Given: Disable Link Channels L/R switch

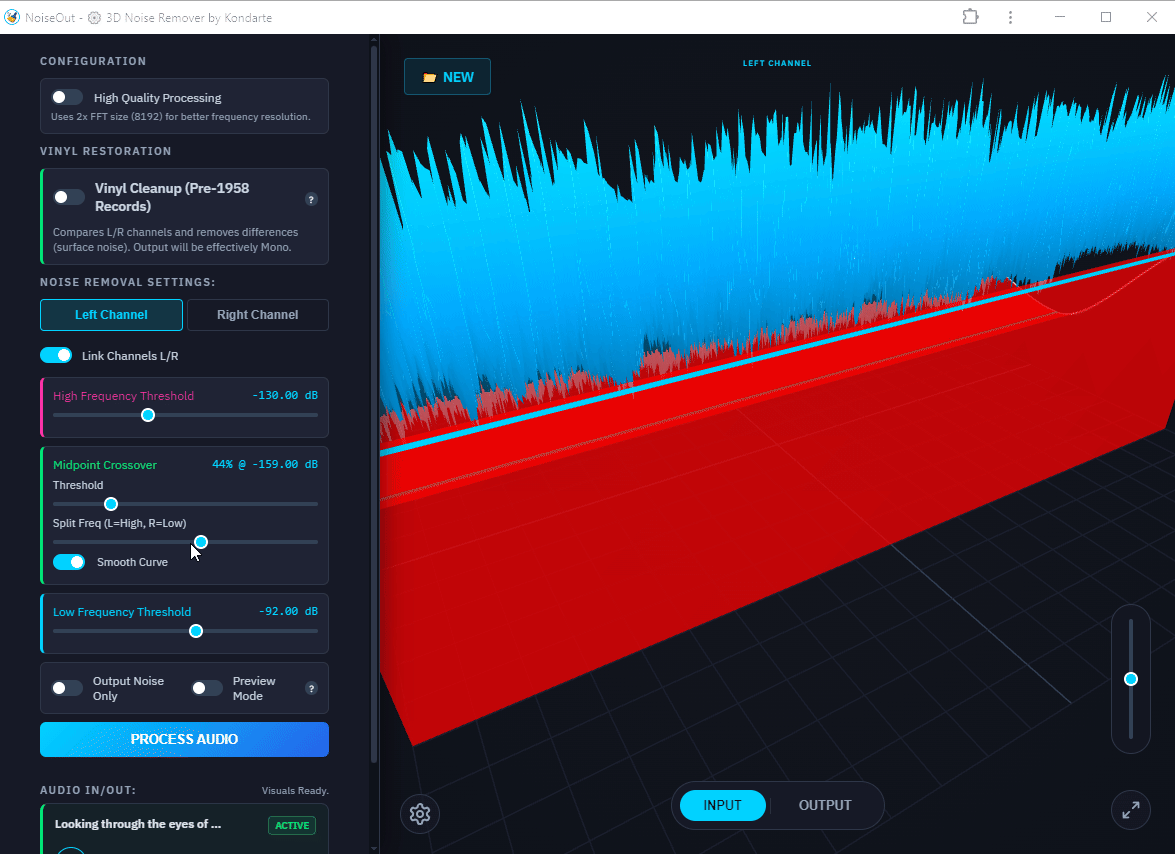Looking at the screenshot, I should (x=56, y=355).
